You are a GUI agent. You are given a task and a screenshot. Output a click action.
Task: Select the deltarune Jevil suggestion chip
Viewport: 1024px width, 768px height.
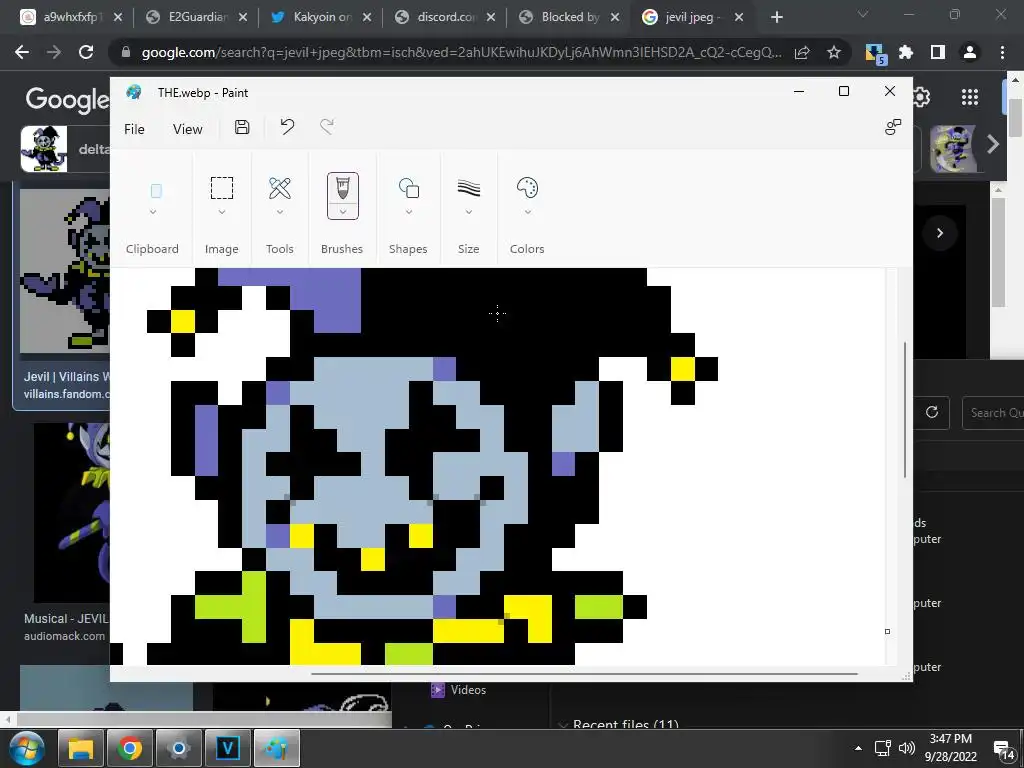pos(65,149)
